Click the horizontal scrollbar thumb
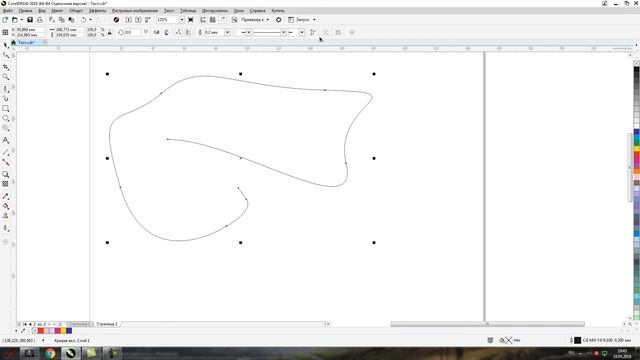 [x=487, y=324]
